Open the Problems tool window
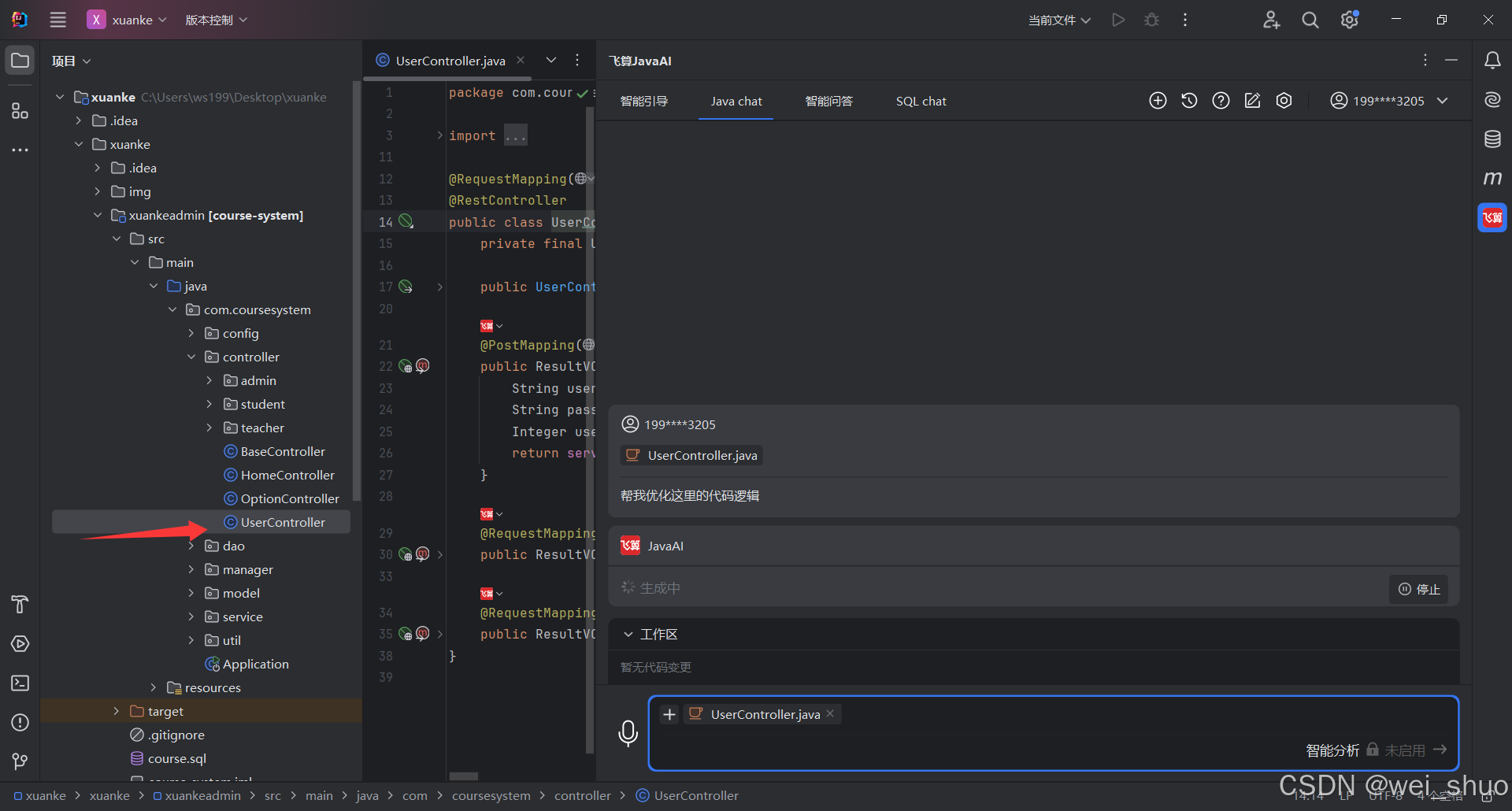This screenshot has width=1512, height=811. point(20,722)
